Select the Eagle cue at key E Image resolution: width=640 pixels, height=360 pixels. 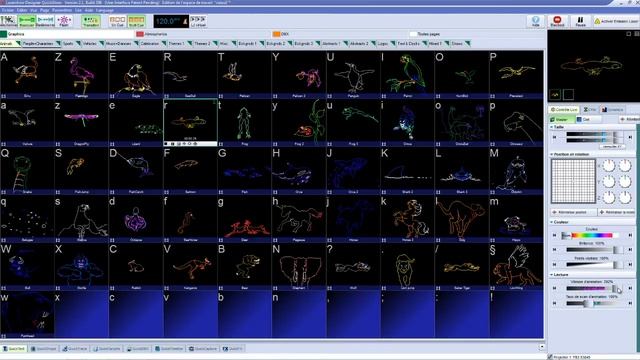click(x=136, y=75)
